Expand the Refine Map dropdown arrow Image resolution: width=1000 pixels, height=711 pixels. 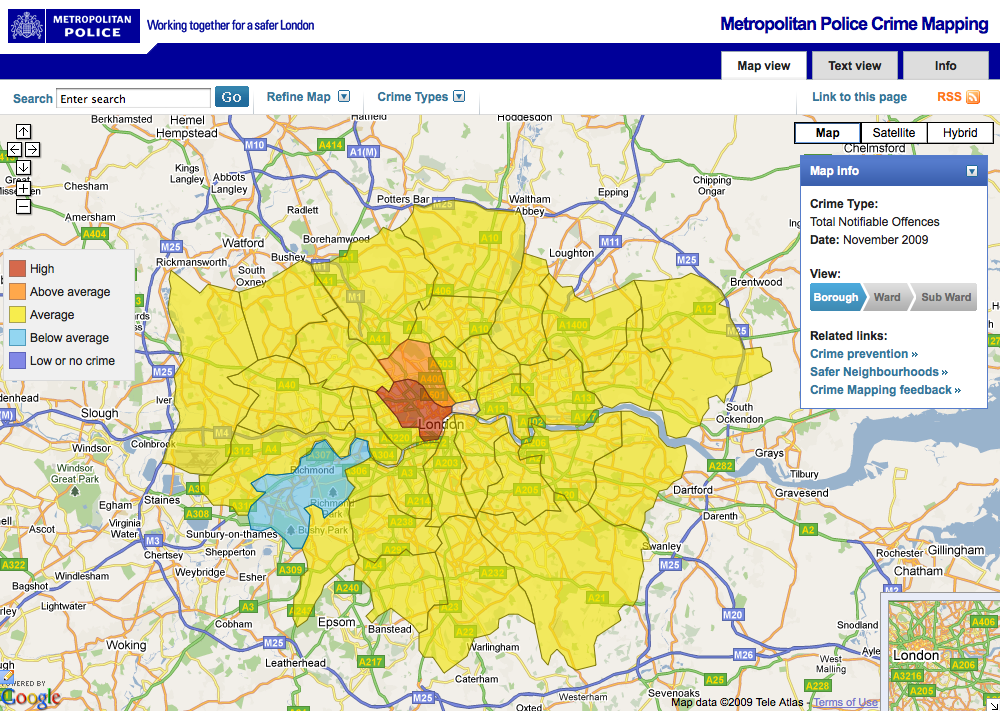click(344, 96)
